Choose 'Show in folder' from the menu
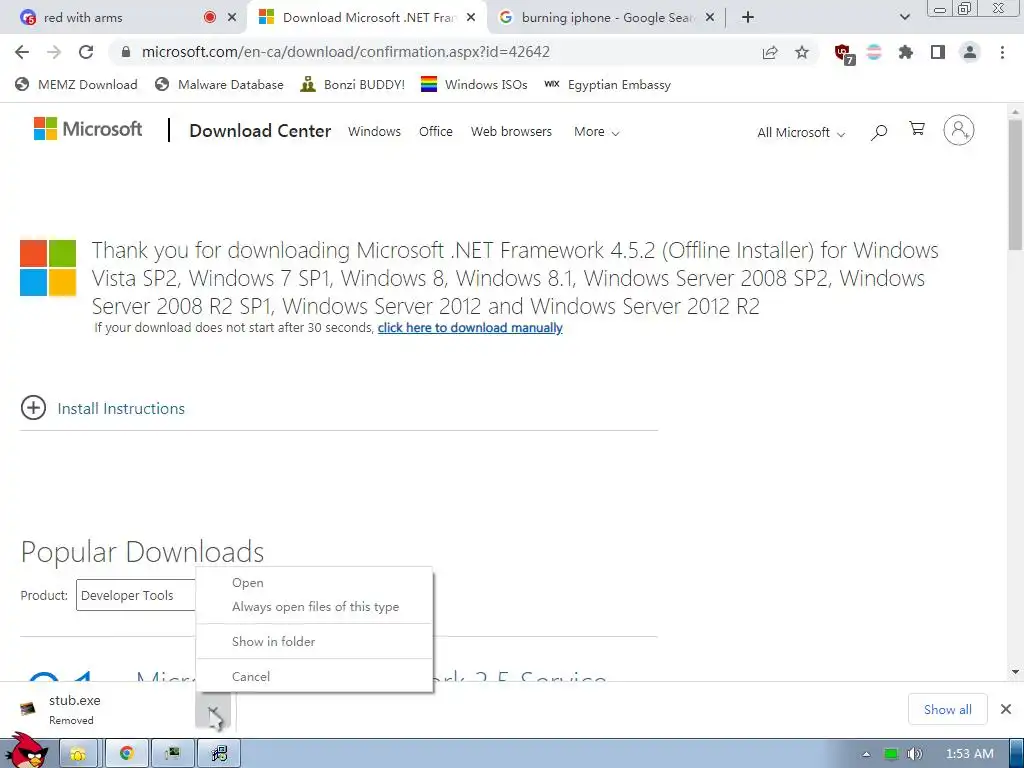 pos(314,642)
